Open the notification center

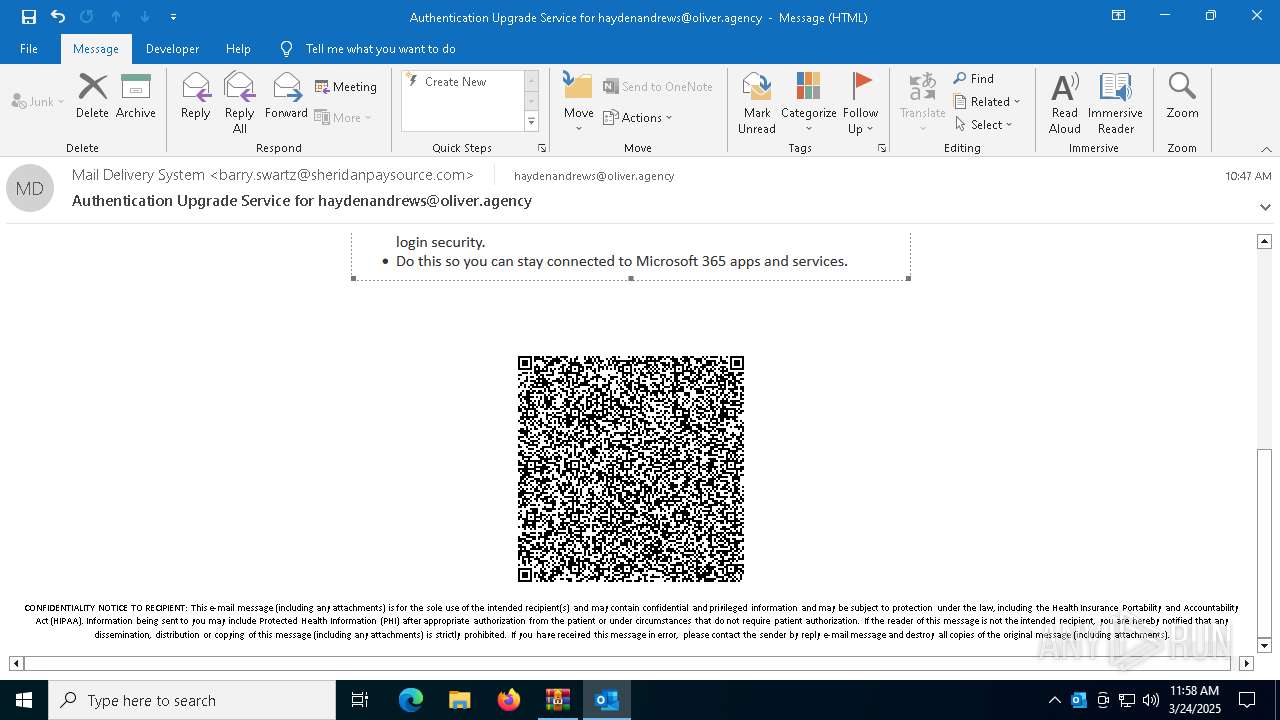pyautogui.click(x=1247, y=700)
